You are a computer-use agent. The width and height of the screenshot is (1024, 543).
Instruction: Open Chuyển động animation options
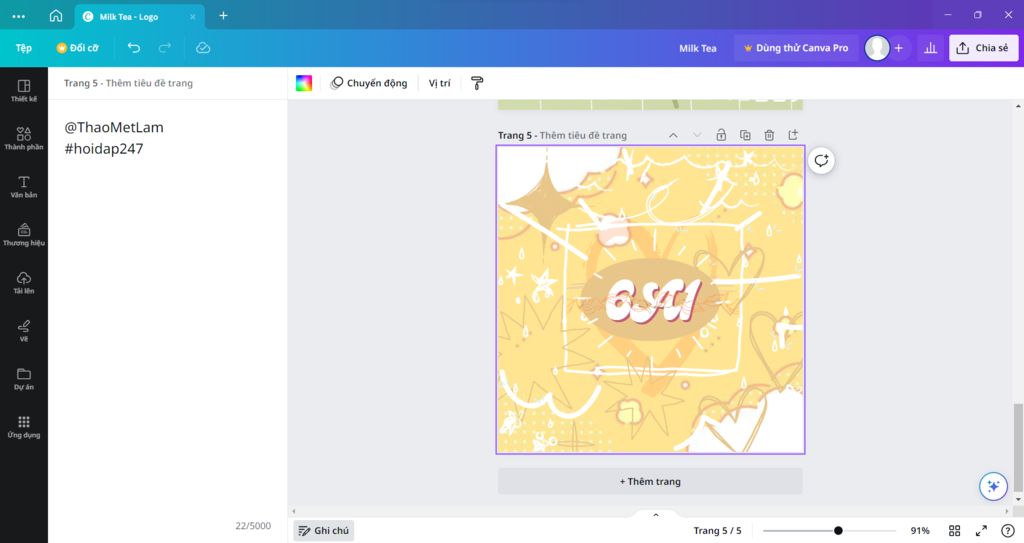click(x=369, y=83)
